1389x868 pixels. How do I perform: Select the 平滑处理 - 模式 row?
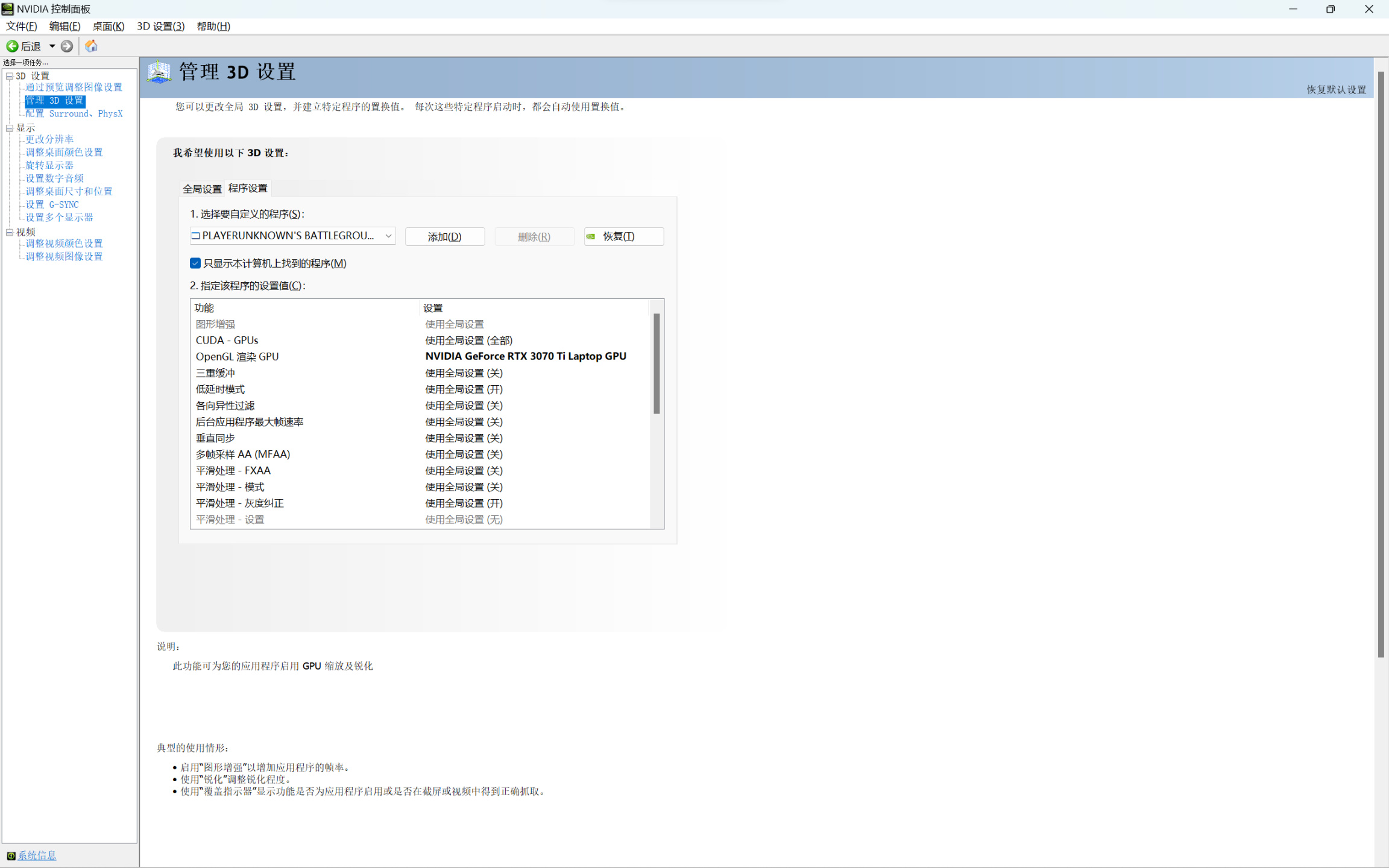(x=421, y=487)
